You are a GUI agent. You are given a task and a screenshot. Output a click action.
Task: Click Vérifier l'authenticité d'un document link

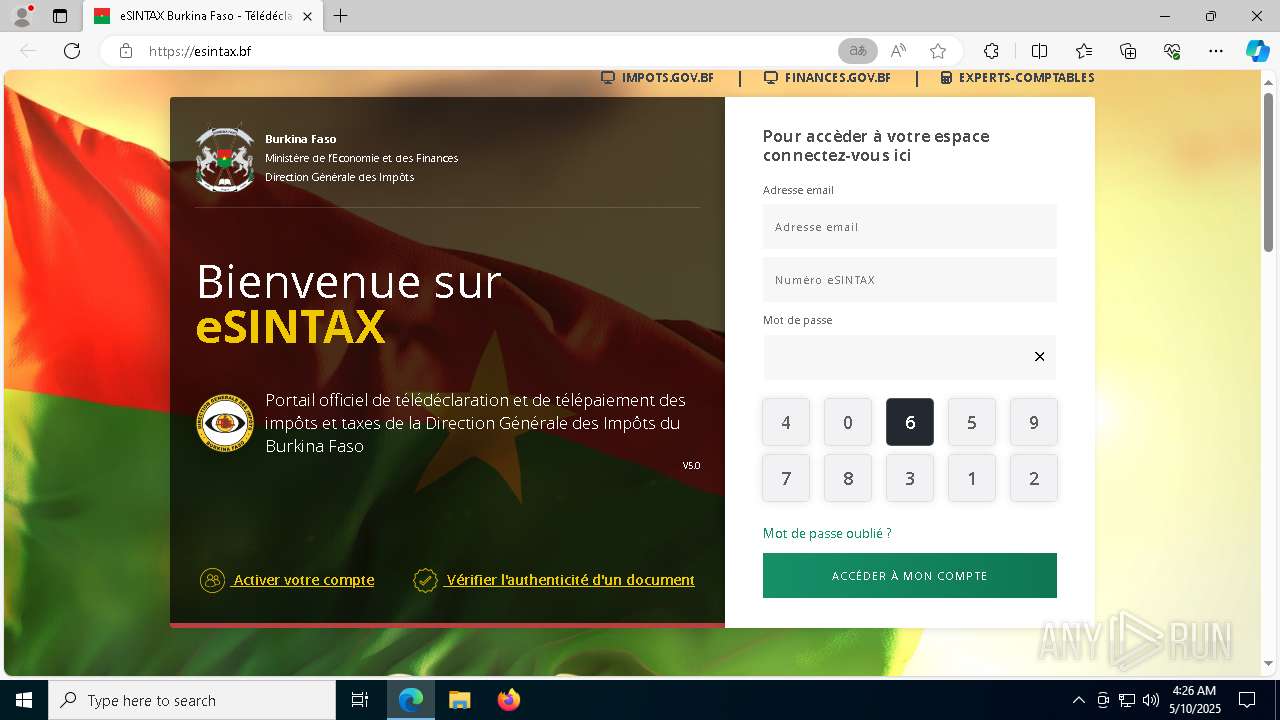(x=554, y=580)
